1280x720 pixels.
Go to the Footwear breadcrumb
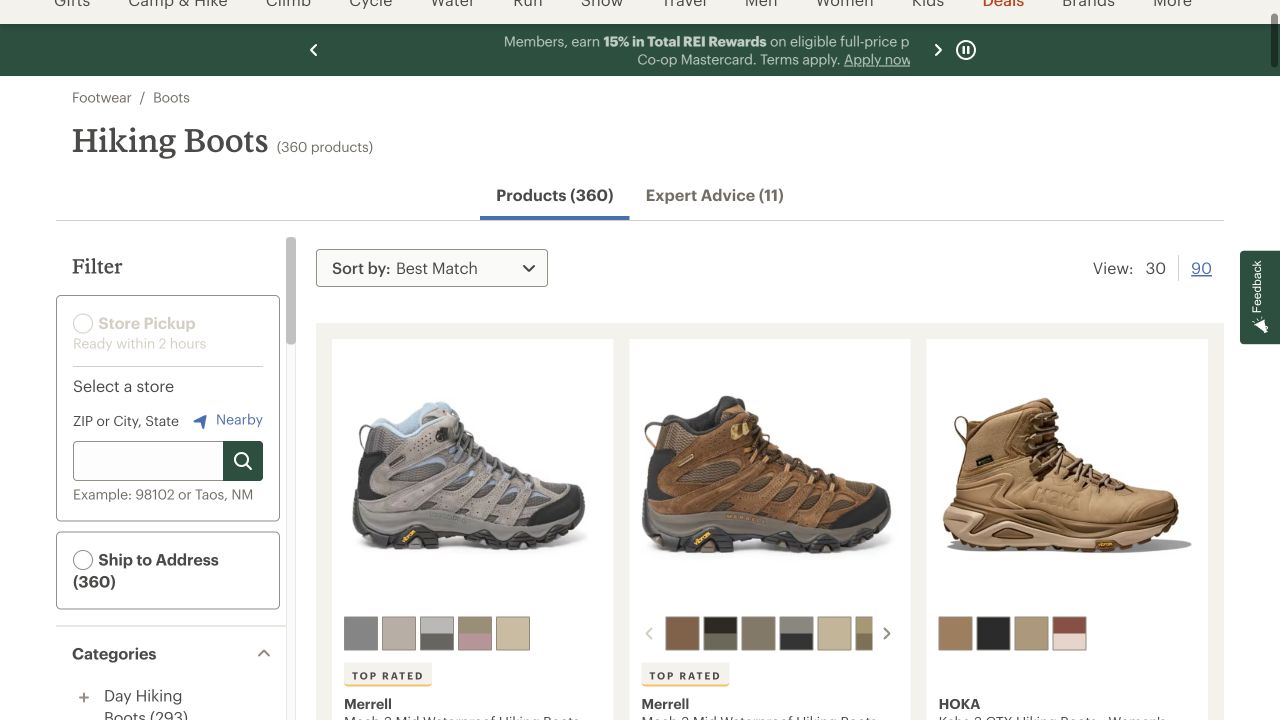pos(102,98)
